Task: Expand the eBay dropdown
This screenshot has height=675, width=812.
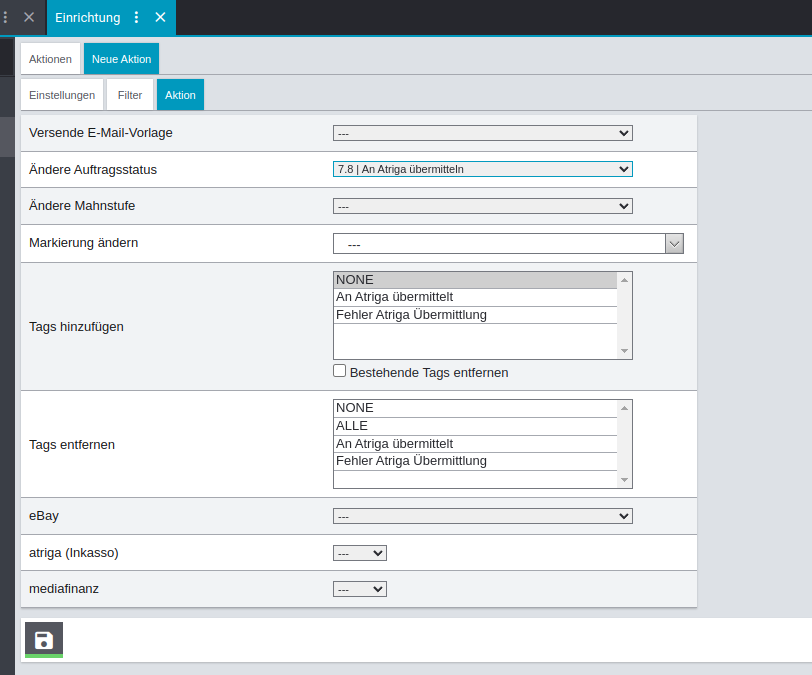Action: tap(483, 516)
